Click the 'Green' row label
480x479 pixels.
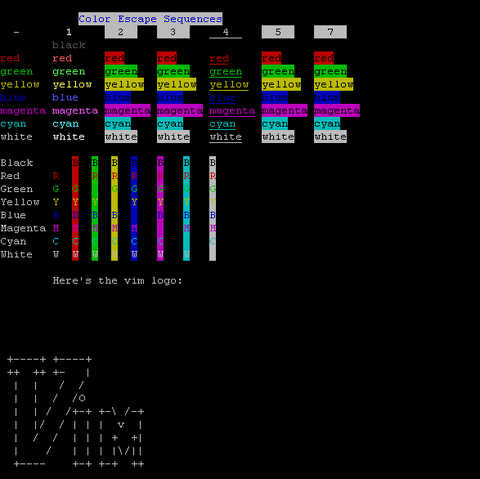coord(16,189)
